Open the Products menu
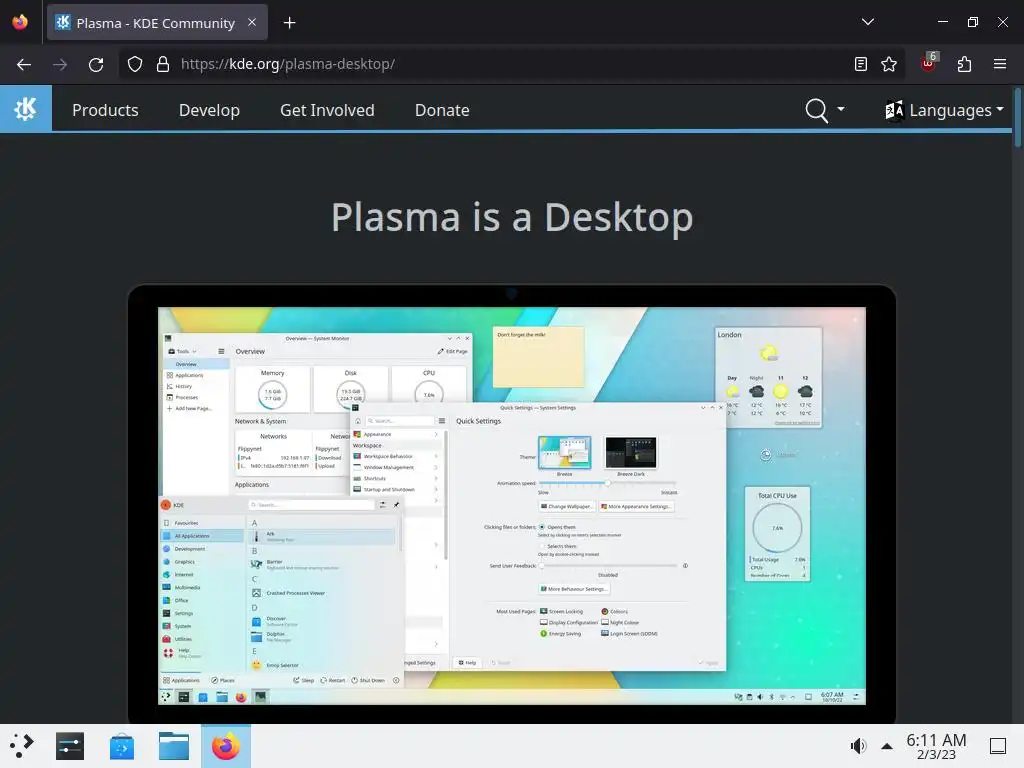1024x768 pixels. click(105, 110)
